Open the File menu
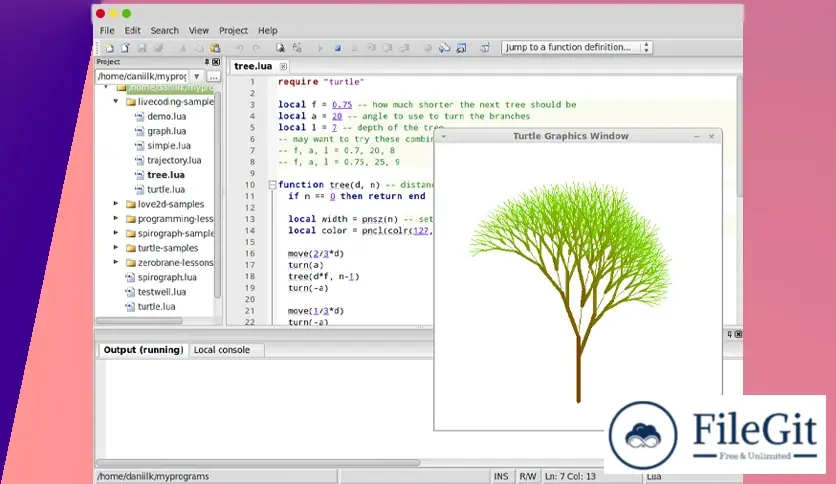The height and width of the screenshot is (484, 836). [x=107, y=30]
